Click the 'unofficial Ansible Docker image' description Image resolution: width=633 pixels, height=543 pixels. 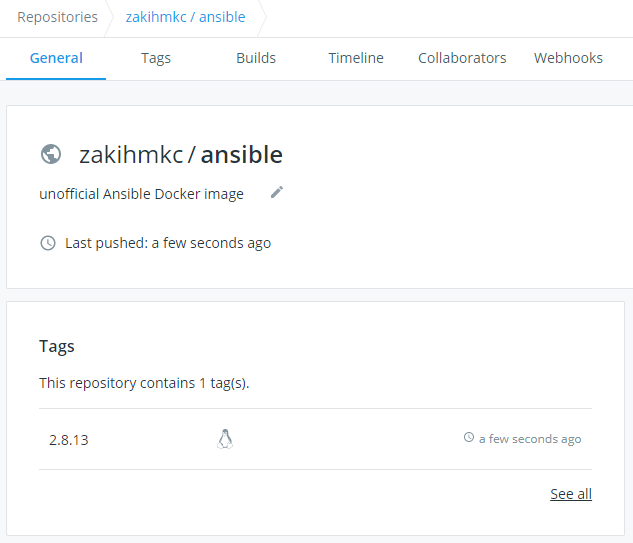141,194
